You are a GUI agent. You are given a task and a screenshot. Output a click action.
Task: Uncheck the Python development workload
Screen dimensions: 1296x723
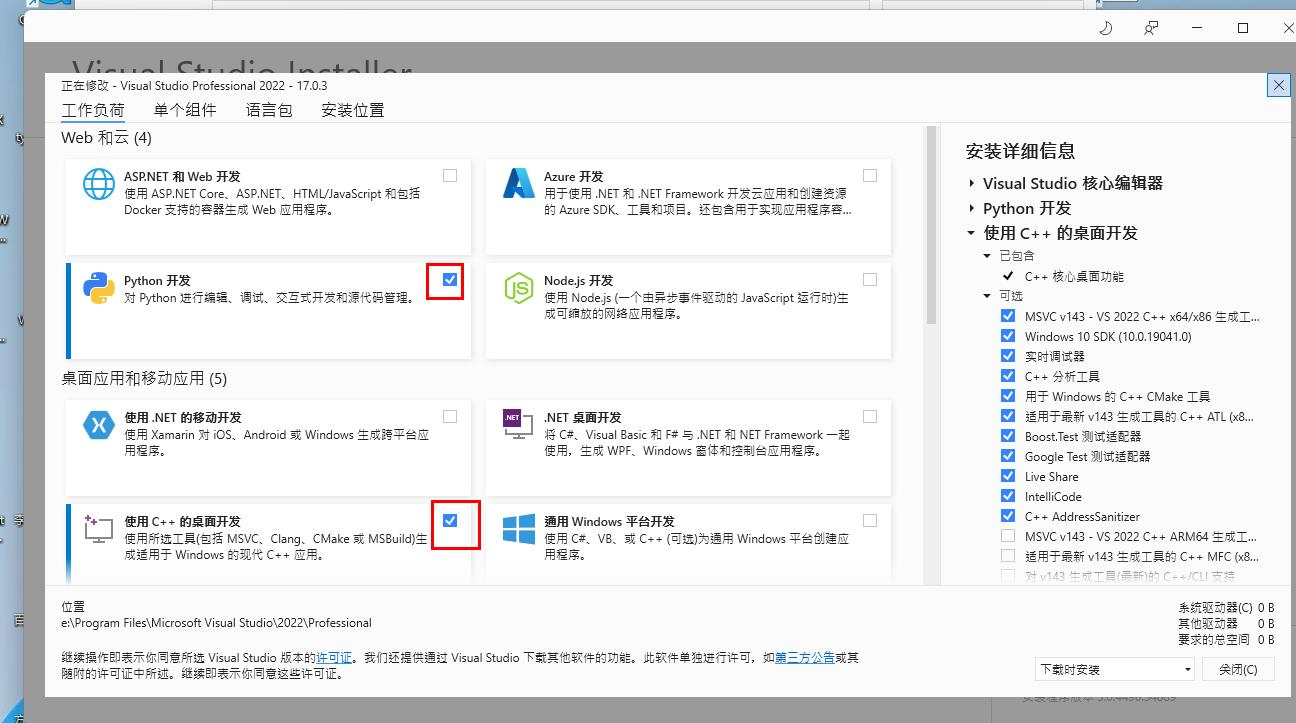(x=450, y=280)
